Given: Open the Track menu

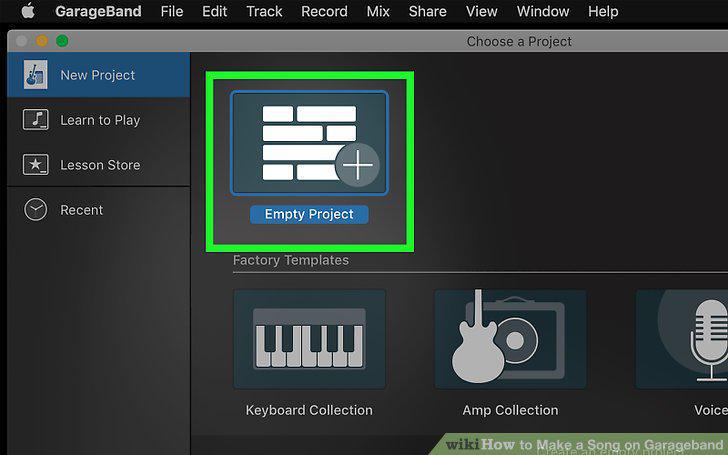Looking at the screenshot, I should [x=264, y=11].
